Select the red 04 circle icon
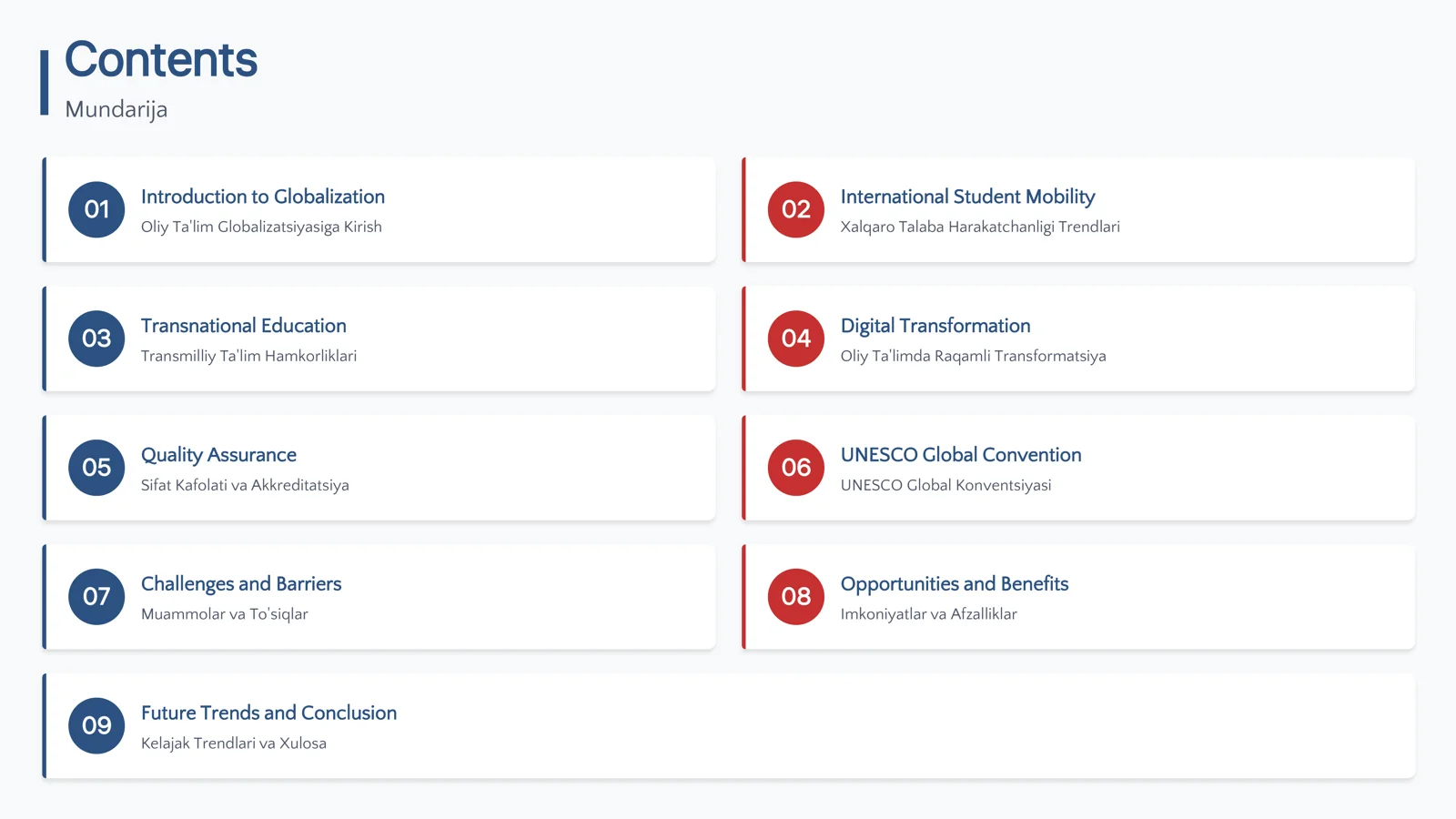 (796, 339)
